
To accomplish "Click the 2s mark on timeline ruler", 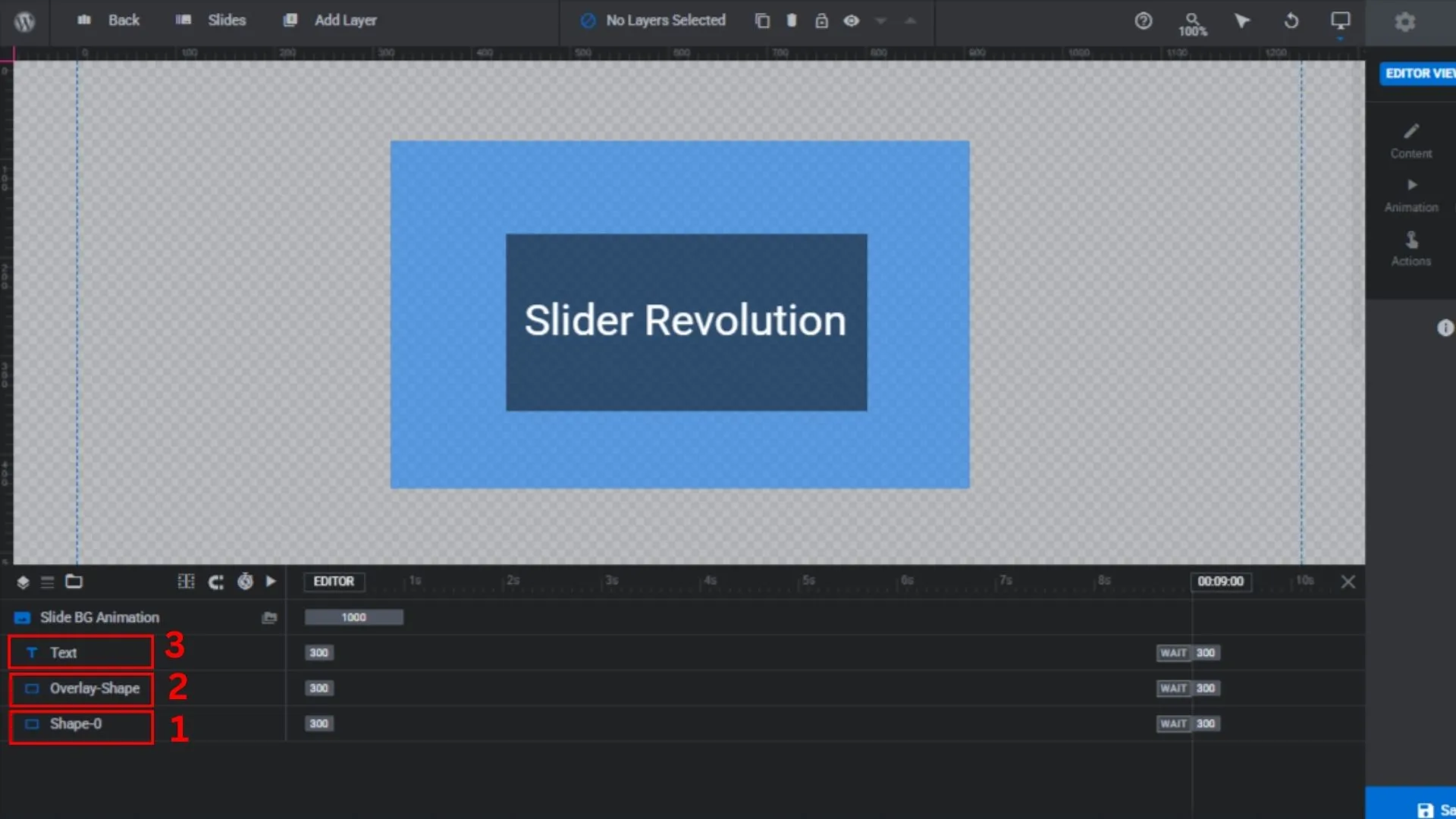I will [x=513, y=580].
